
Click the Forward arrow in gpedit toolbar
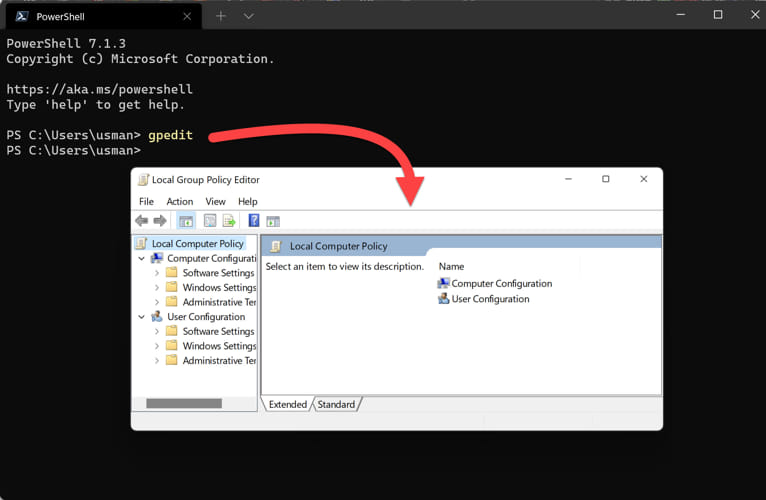159,221
